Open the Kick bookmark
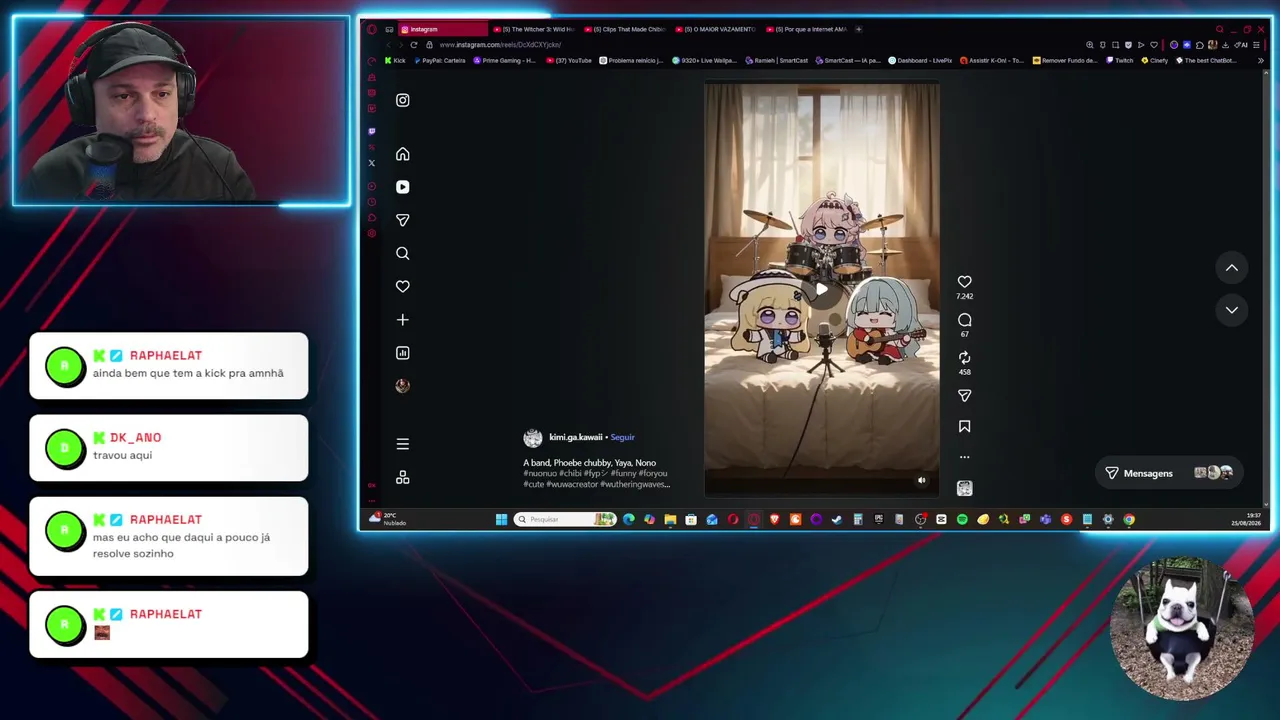 click(x=395, y=60)
